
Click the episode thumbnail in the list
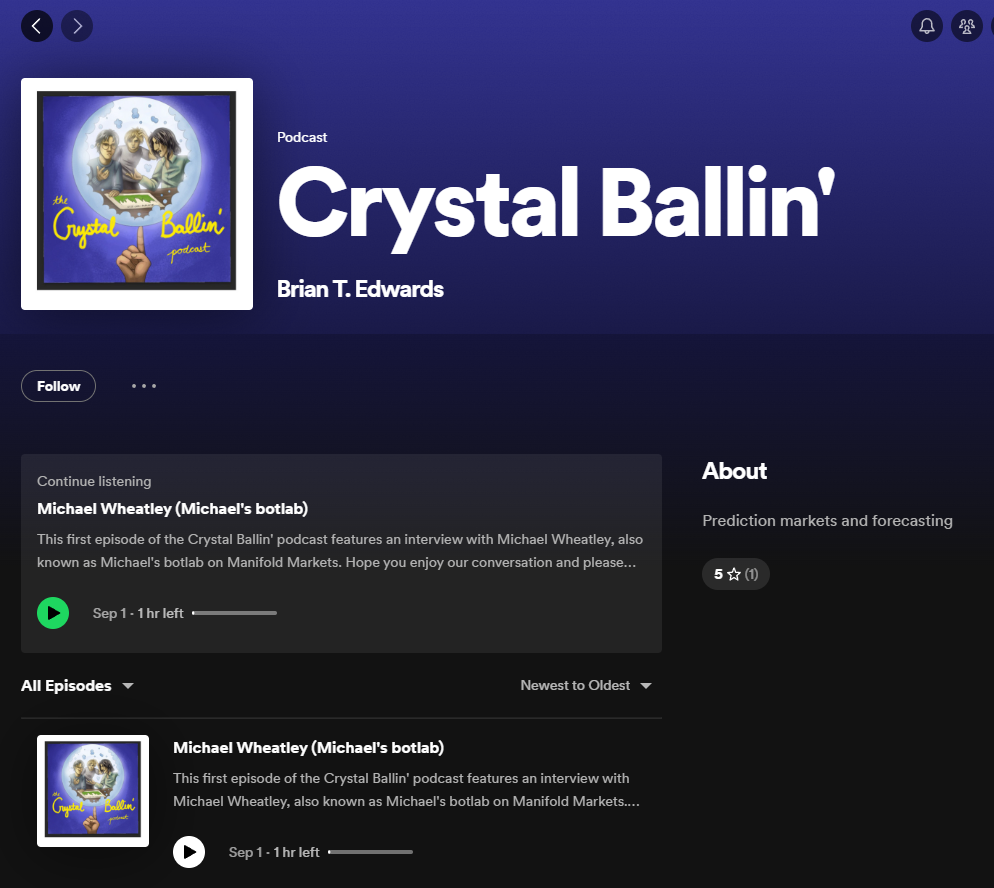click(93, 791)
